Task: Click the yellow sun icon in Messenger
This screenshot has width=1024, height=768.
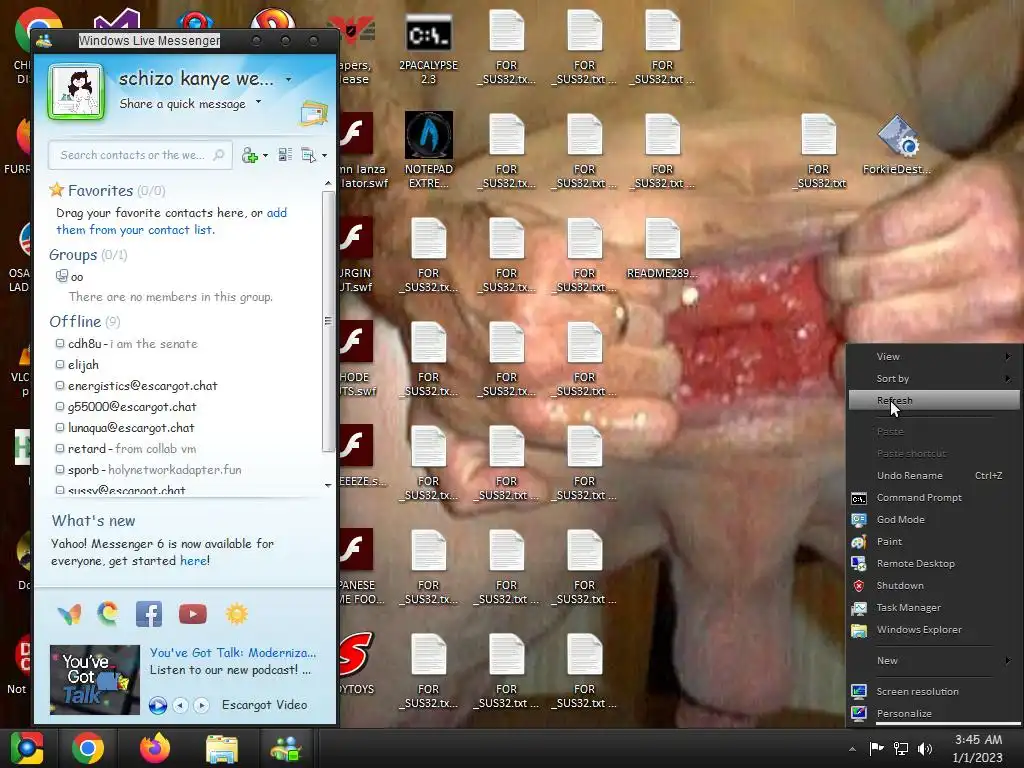Action: pyautogui.click(x=237, y=614)
